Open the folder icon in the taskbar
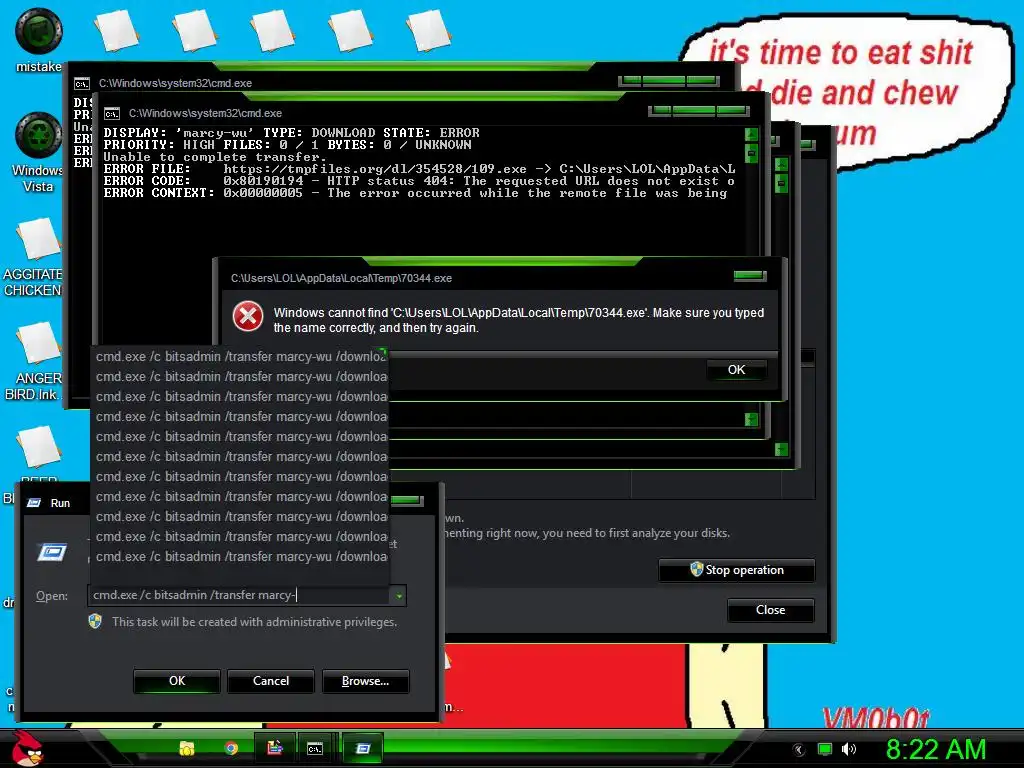This screenshot has width=1024, height=768. click(187, 748)
